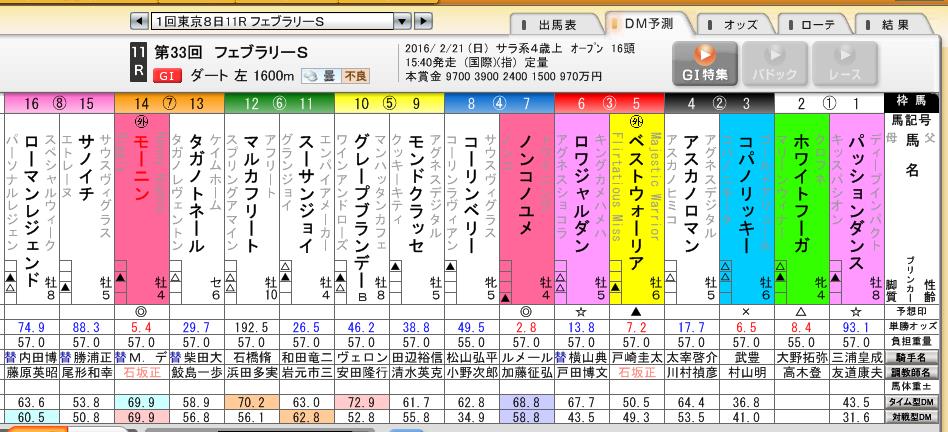Screen dimensions: 948x432
Task: Go to previous race with left arrow button
Action: tap(139, 22)
